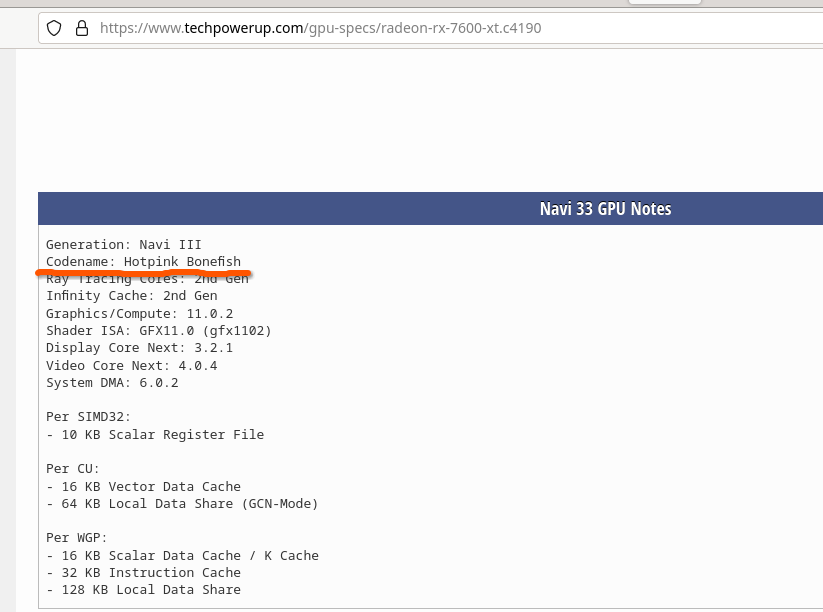Click the Infinity Cache: 2nd Gen line

click(131, 296)
